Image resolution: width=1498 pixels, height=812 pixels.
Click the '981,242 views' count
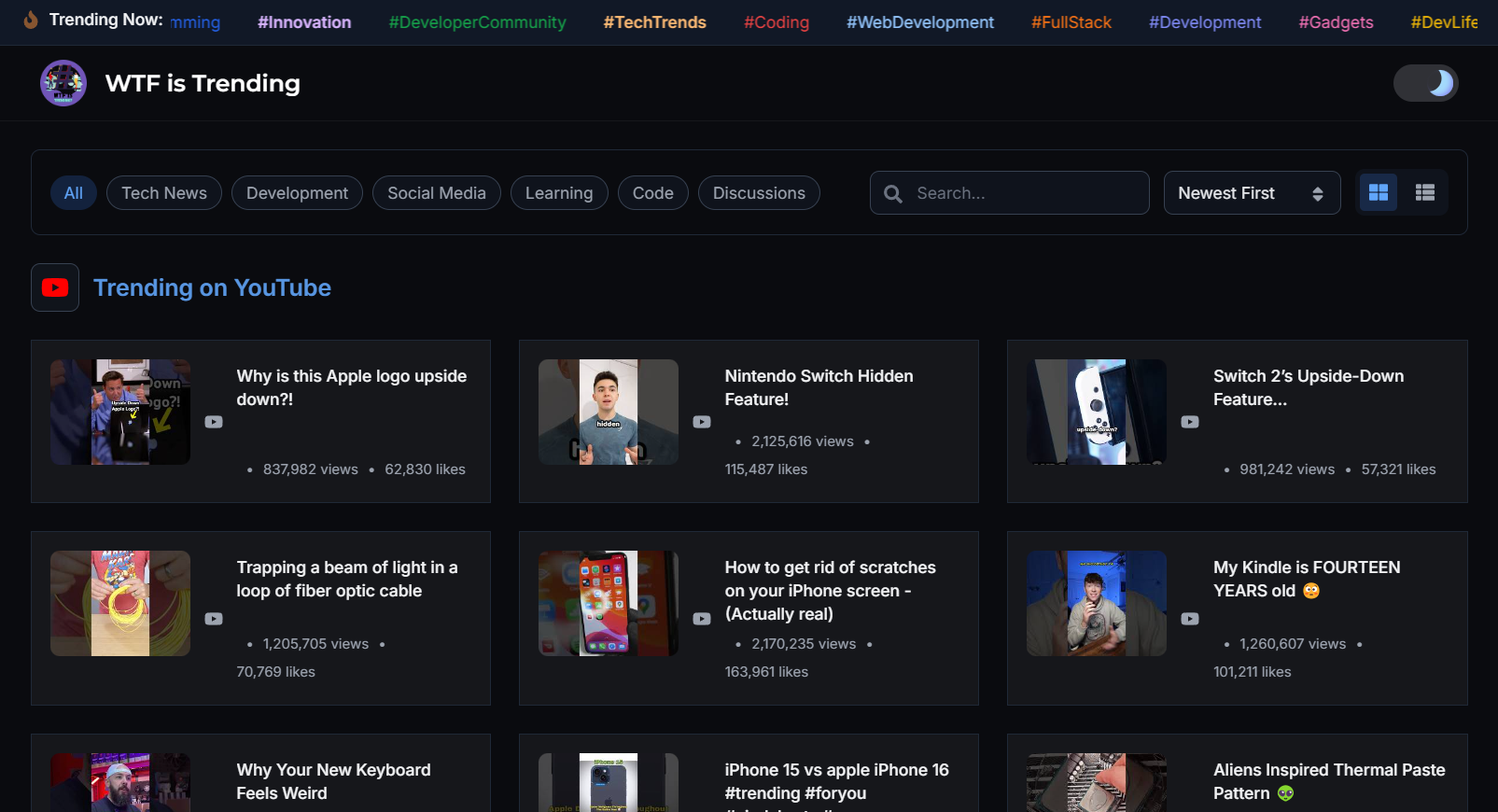(1287, 469)
